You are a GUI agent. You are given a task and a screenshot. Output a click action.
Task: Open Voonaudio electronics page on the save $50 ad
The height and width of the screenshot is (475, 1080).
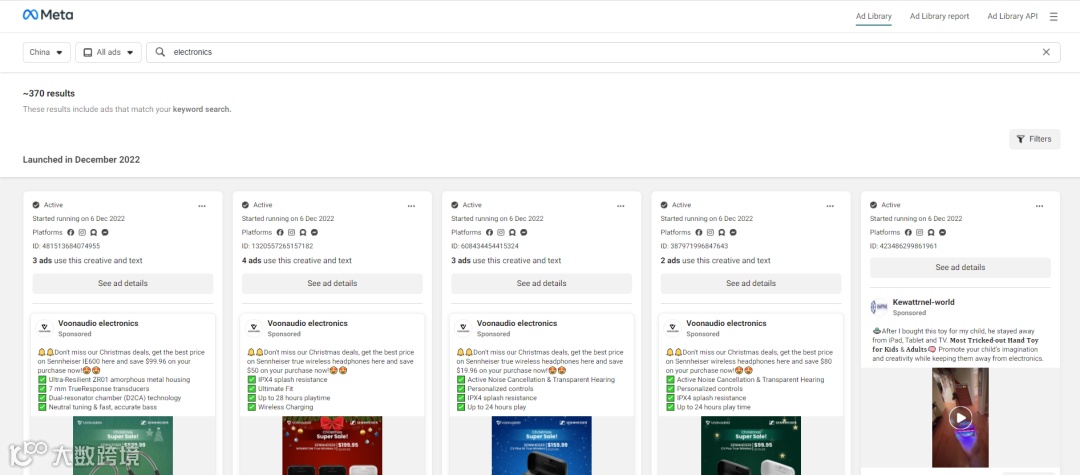(x=307, y=324)
